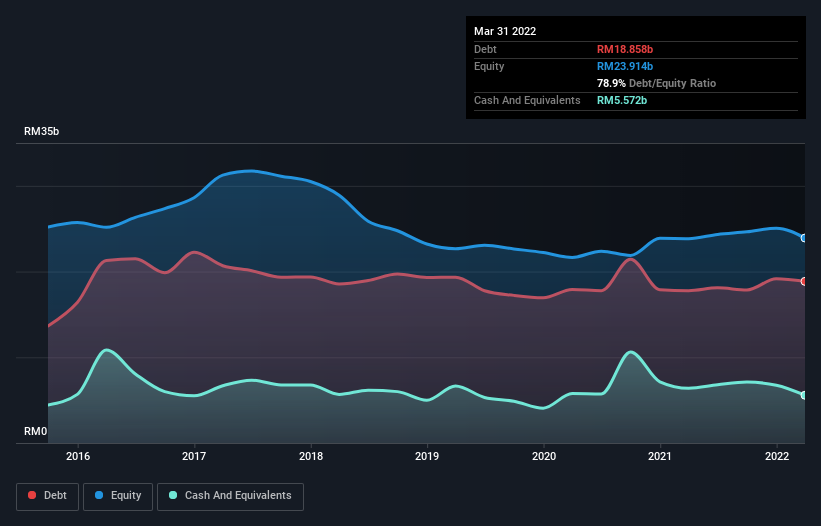Click the Equity label in tooltip
The image size is (821, 526).
click(x=489, y=66)
